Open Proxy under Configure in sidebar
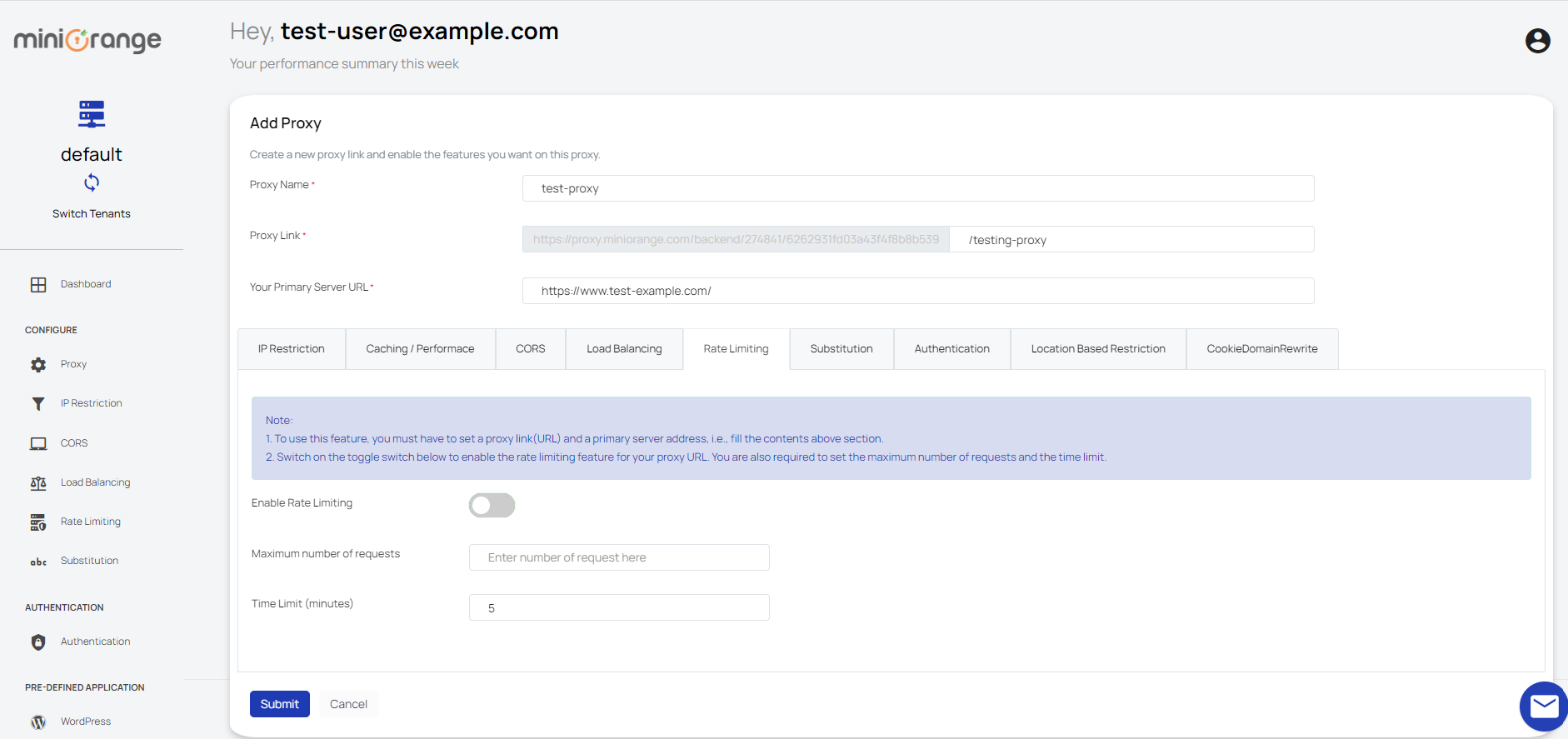Viewport: 1568px width, 739px height. tap(73, 364)
